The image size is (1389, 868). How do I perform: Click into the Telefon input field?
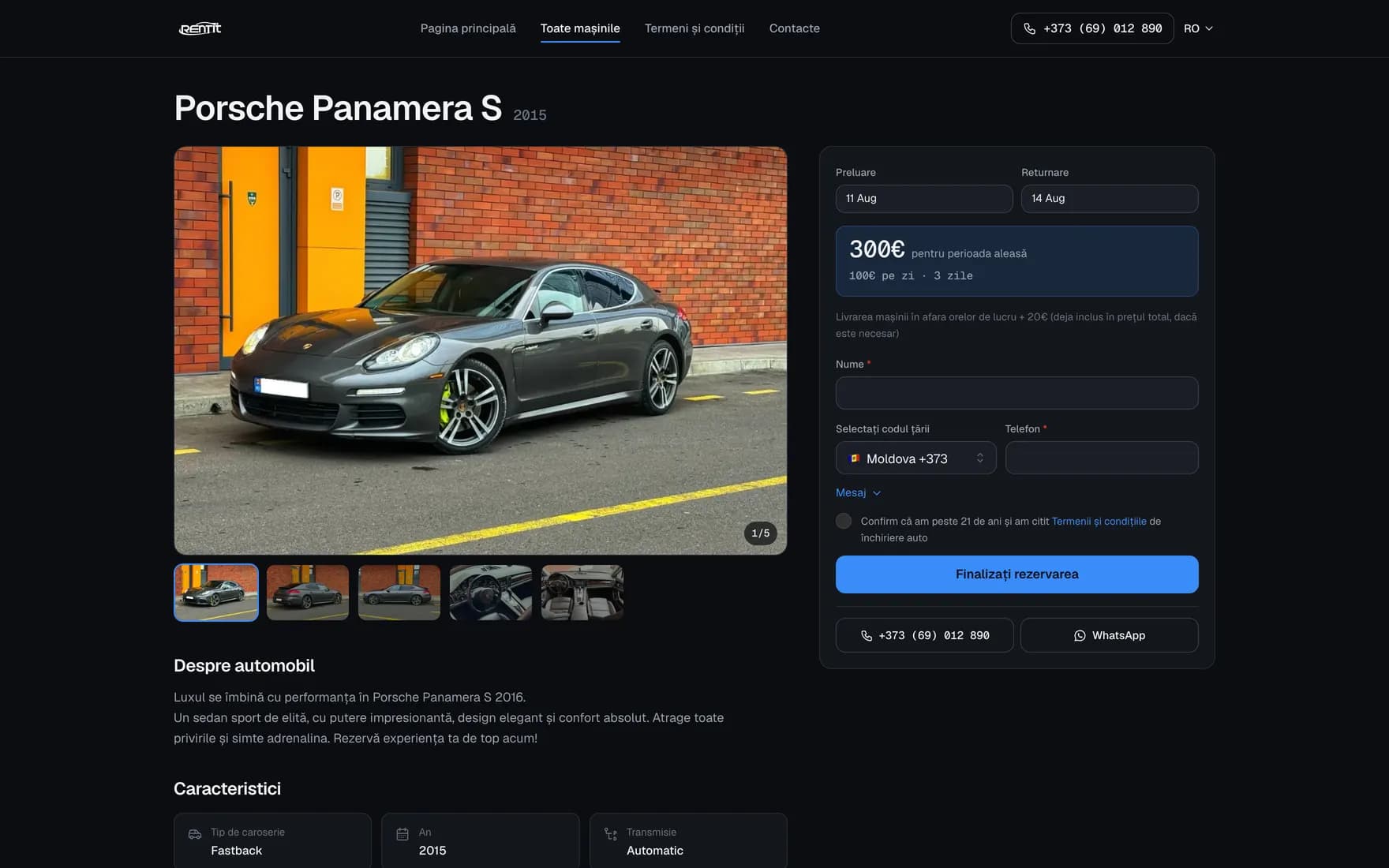[x=1102, y=458]
